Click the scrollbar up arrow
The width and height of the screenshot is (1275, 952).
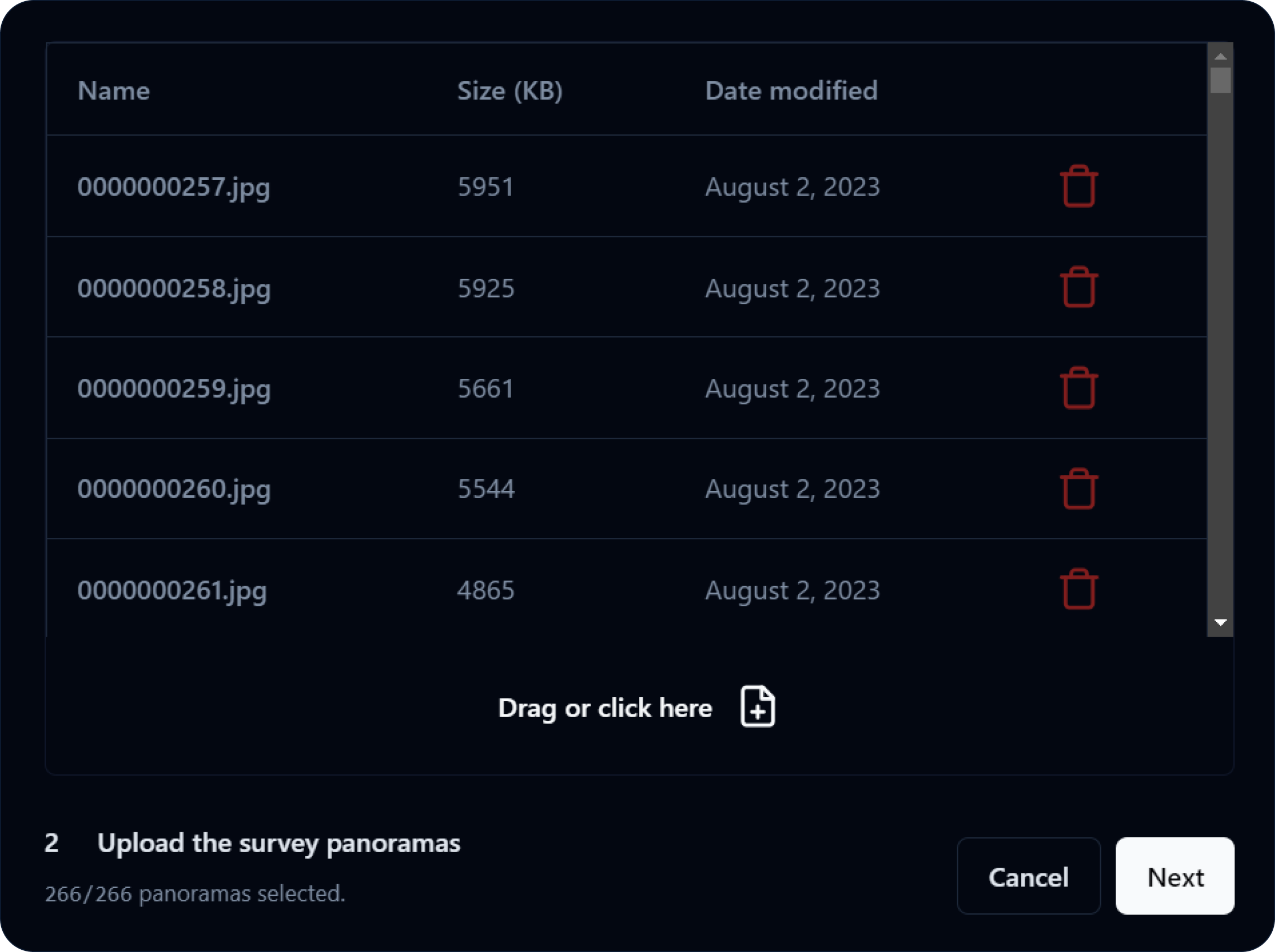coord(1220,56)
